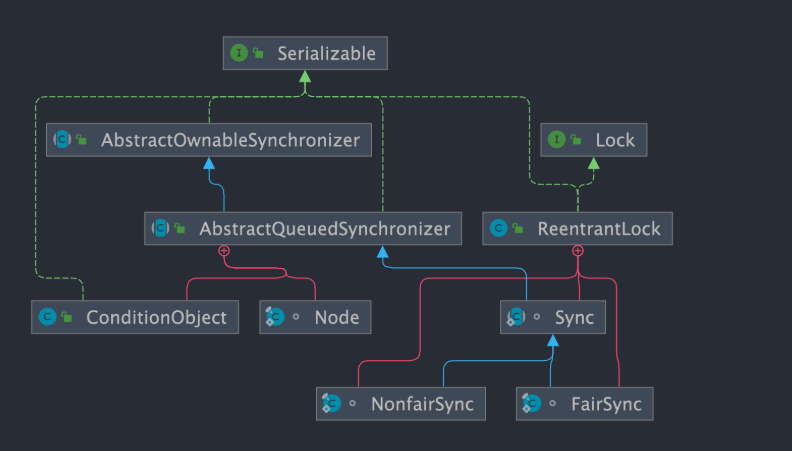Click the inner-class plus marker under ReentrantLock
This screenshot has width=792, height=451.
[577, 250]
